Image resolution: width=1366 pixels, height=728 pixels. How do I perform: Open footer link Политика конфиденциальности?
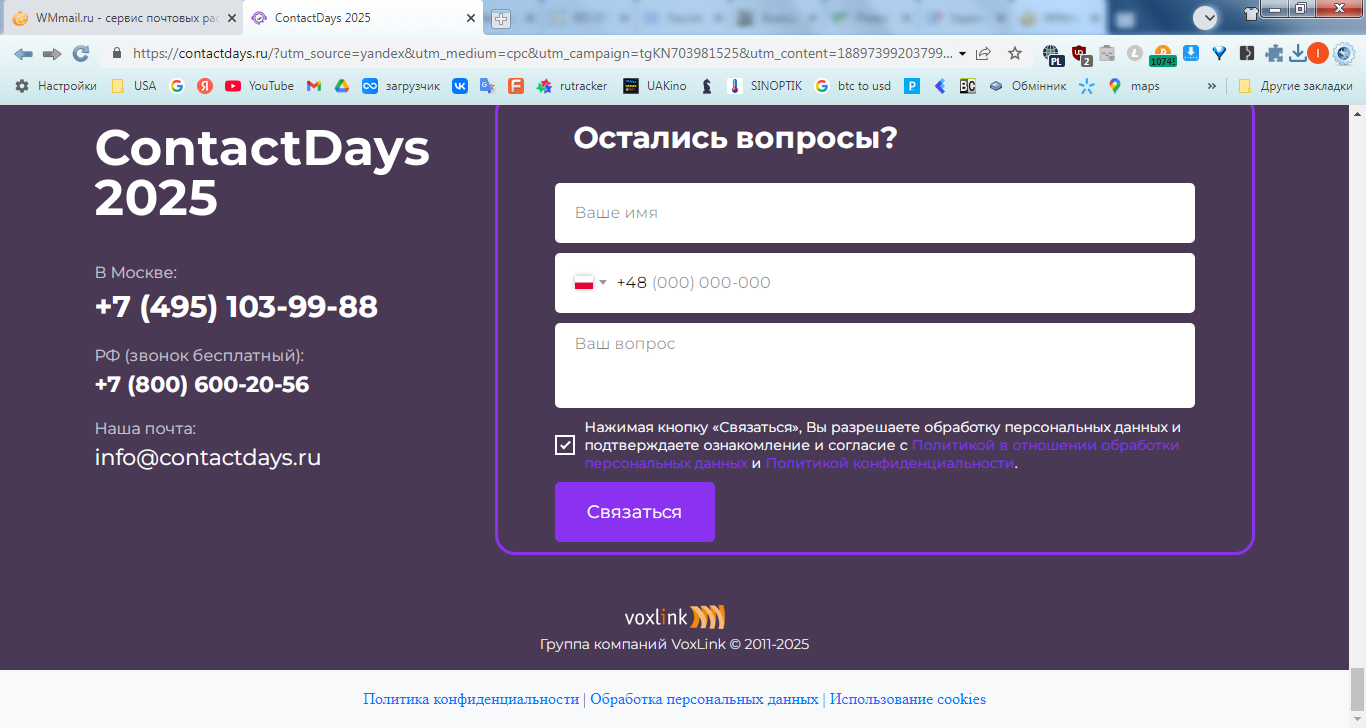pos(471,699)
